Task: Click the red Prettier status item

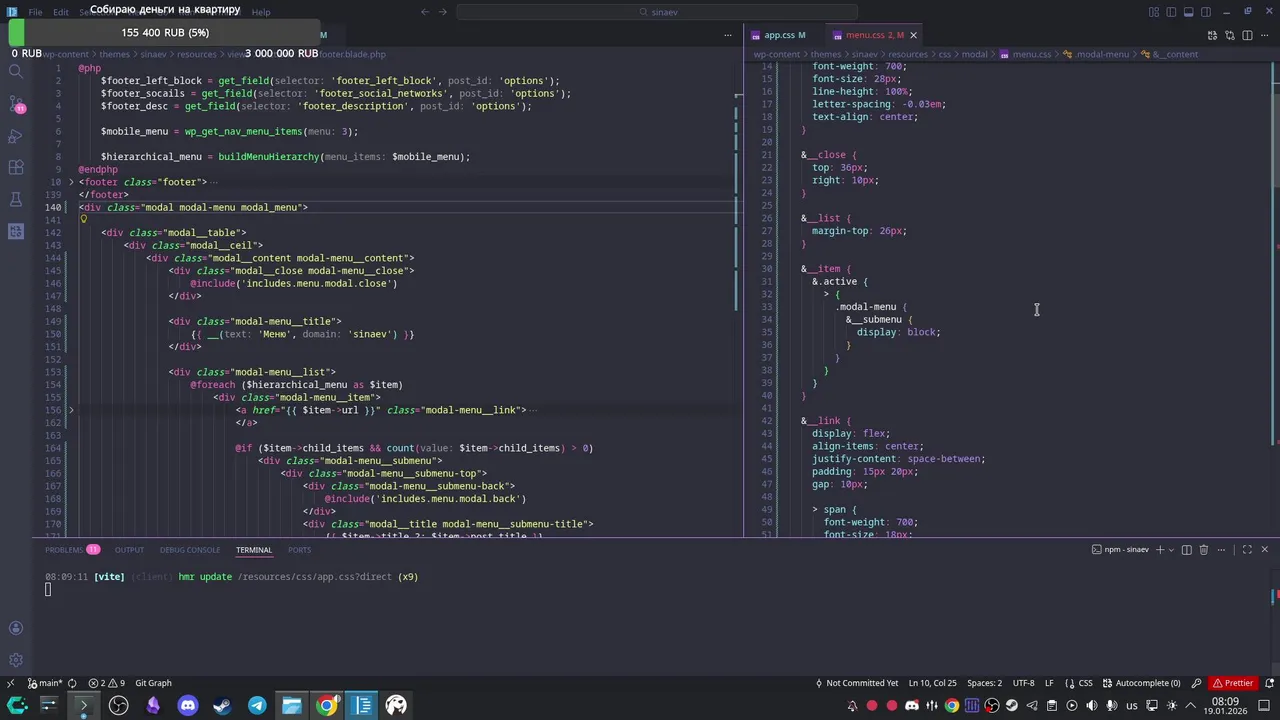Action: 1233,683
